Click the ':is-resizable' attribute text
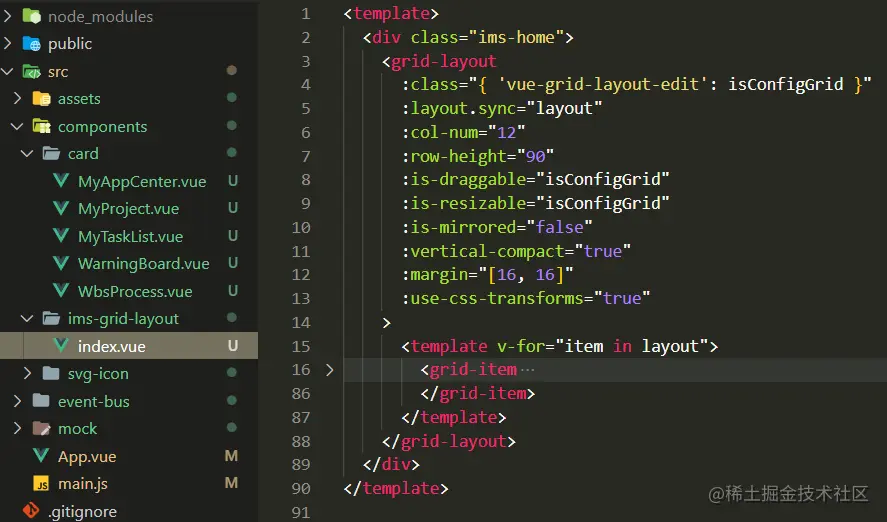Image resolution: width=887 pixels, height=522 pixels. tap(464, 204)
